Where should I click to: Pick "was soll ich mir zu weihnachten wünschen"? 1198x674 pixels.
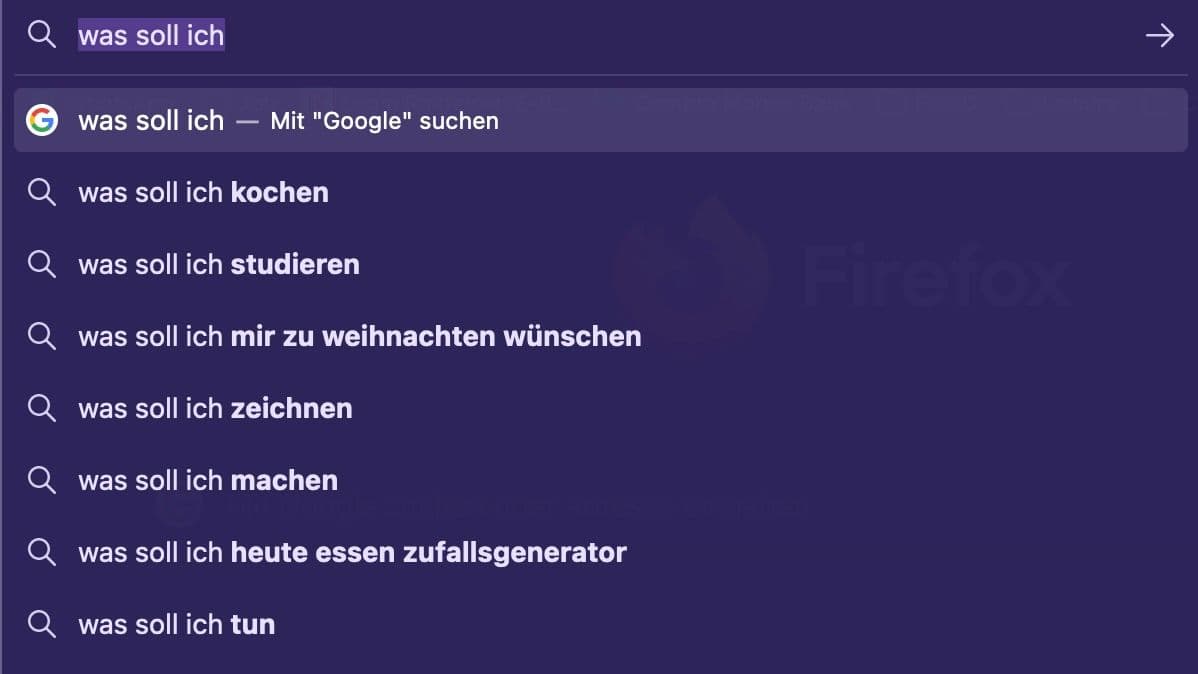click(x=360, y=336)
